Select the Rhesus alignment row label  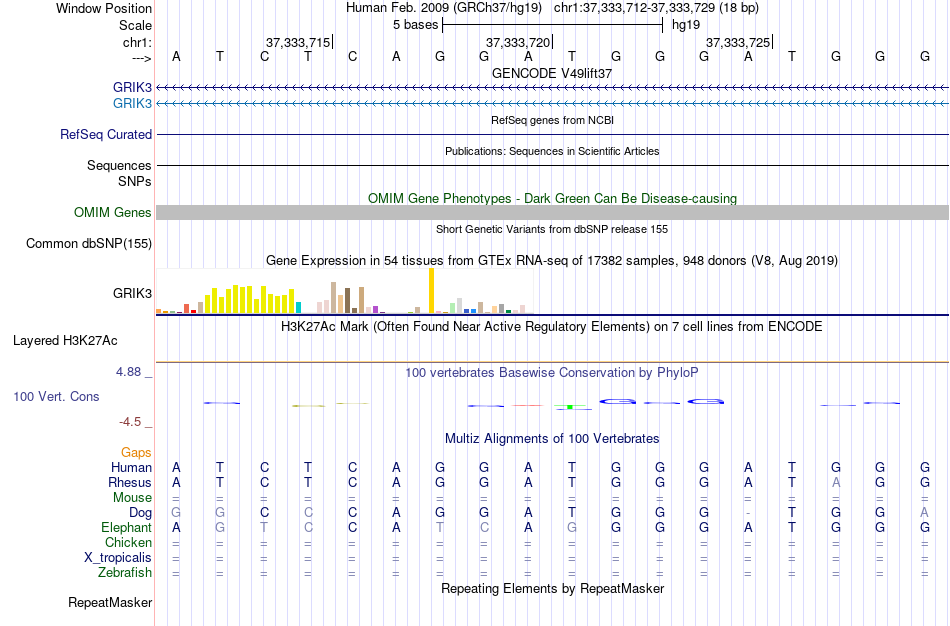click(130, 482)
